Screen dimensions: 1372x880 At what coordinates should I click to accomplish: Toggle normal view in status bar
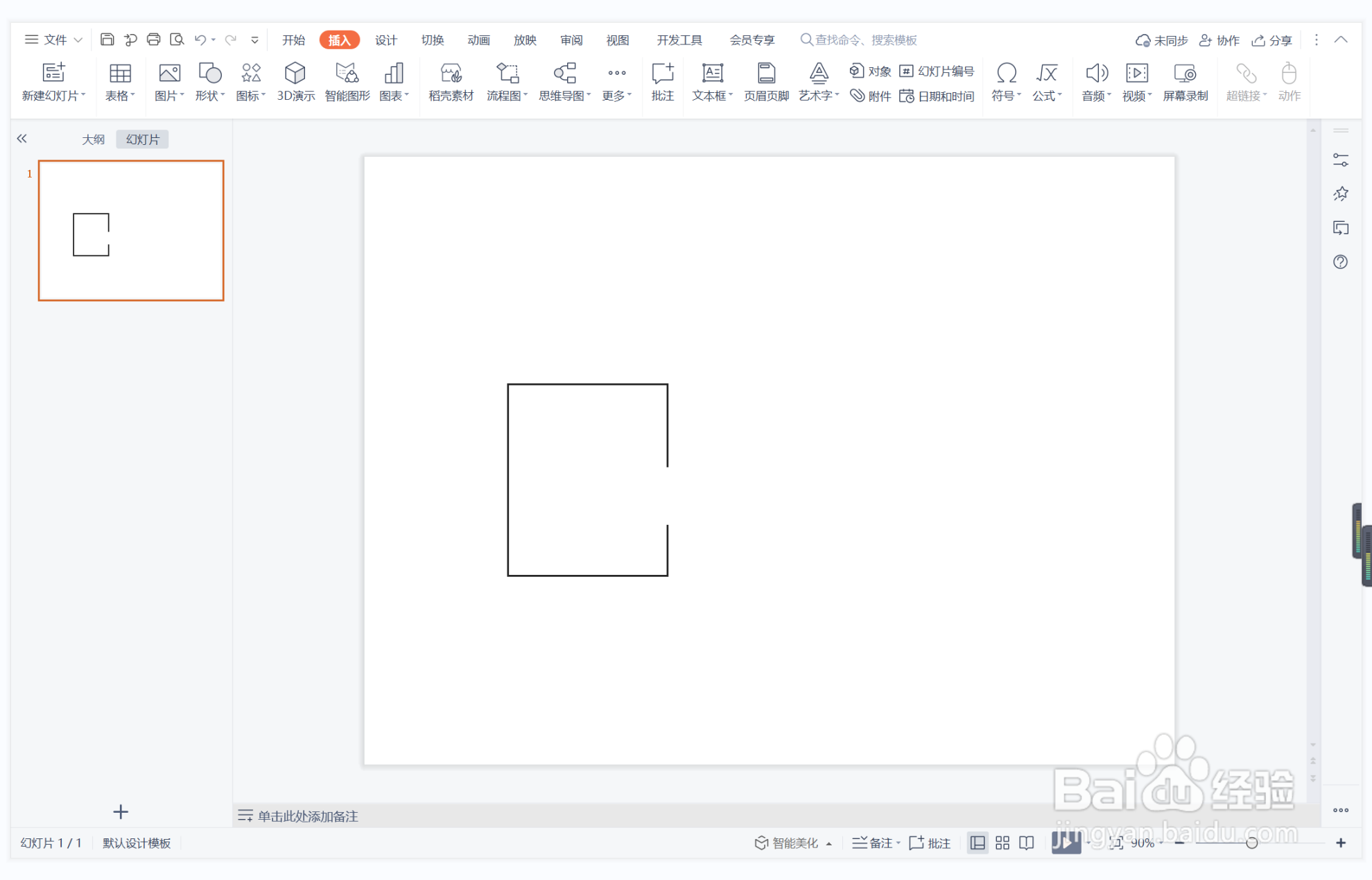click(978, 843)
